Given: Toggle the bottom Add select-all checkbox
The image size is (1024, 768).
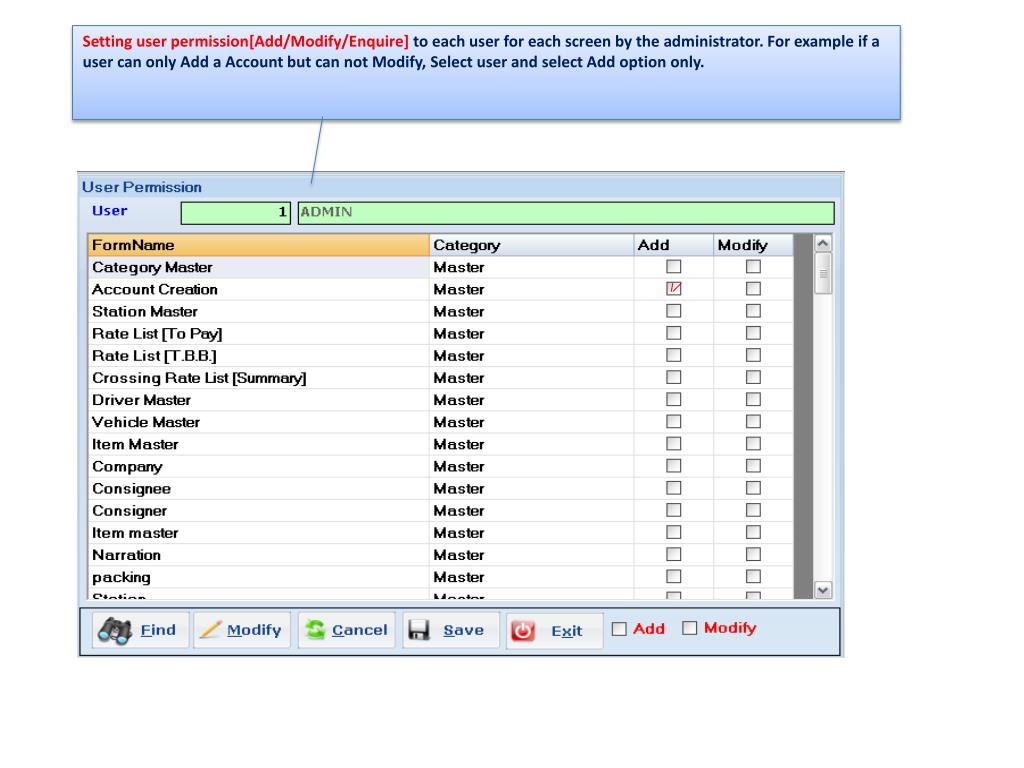Looking at the screenshot, I should click(619, 629).
